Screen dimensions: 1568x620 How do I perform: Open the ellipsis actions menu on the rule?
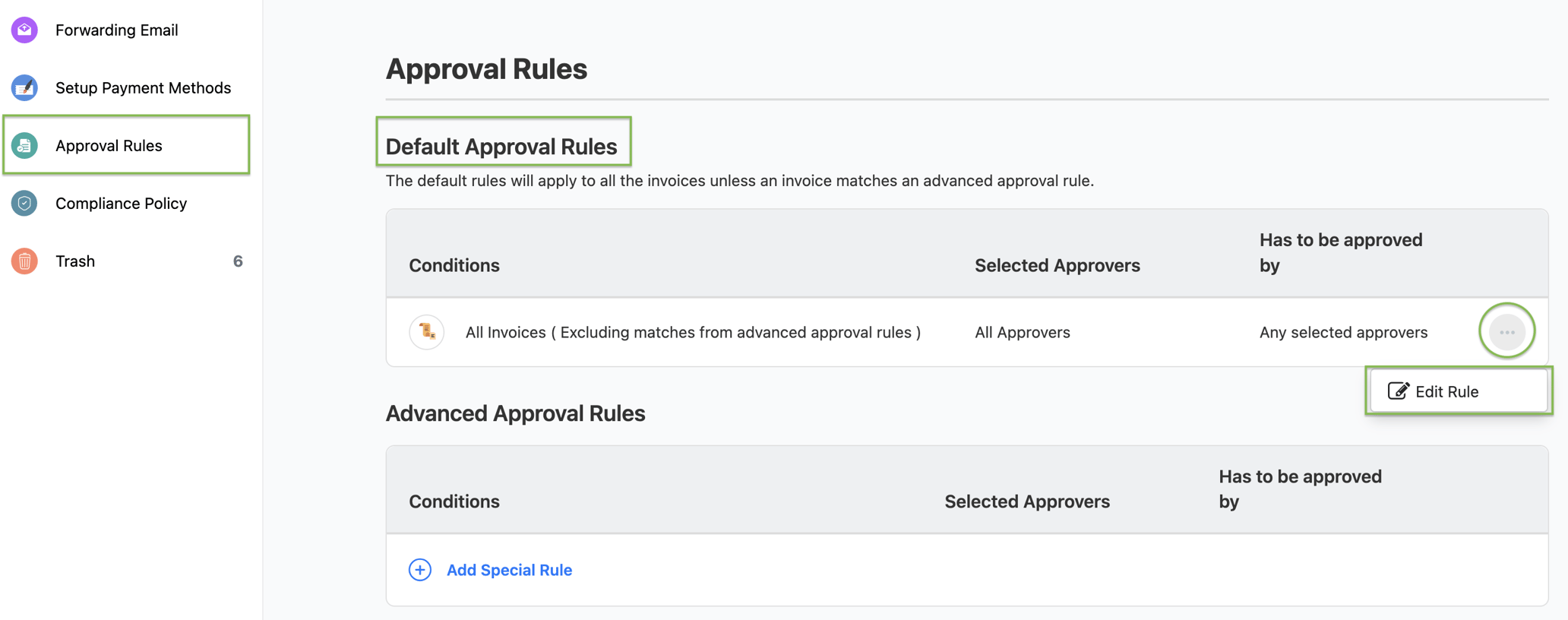(1506, 332)
